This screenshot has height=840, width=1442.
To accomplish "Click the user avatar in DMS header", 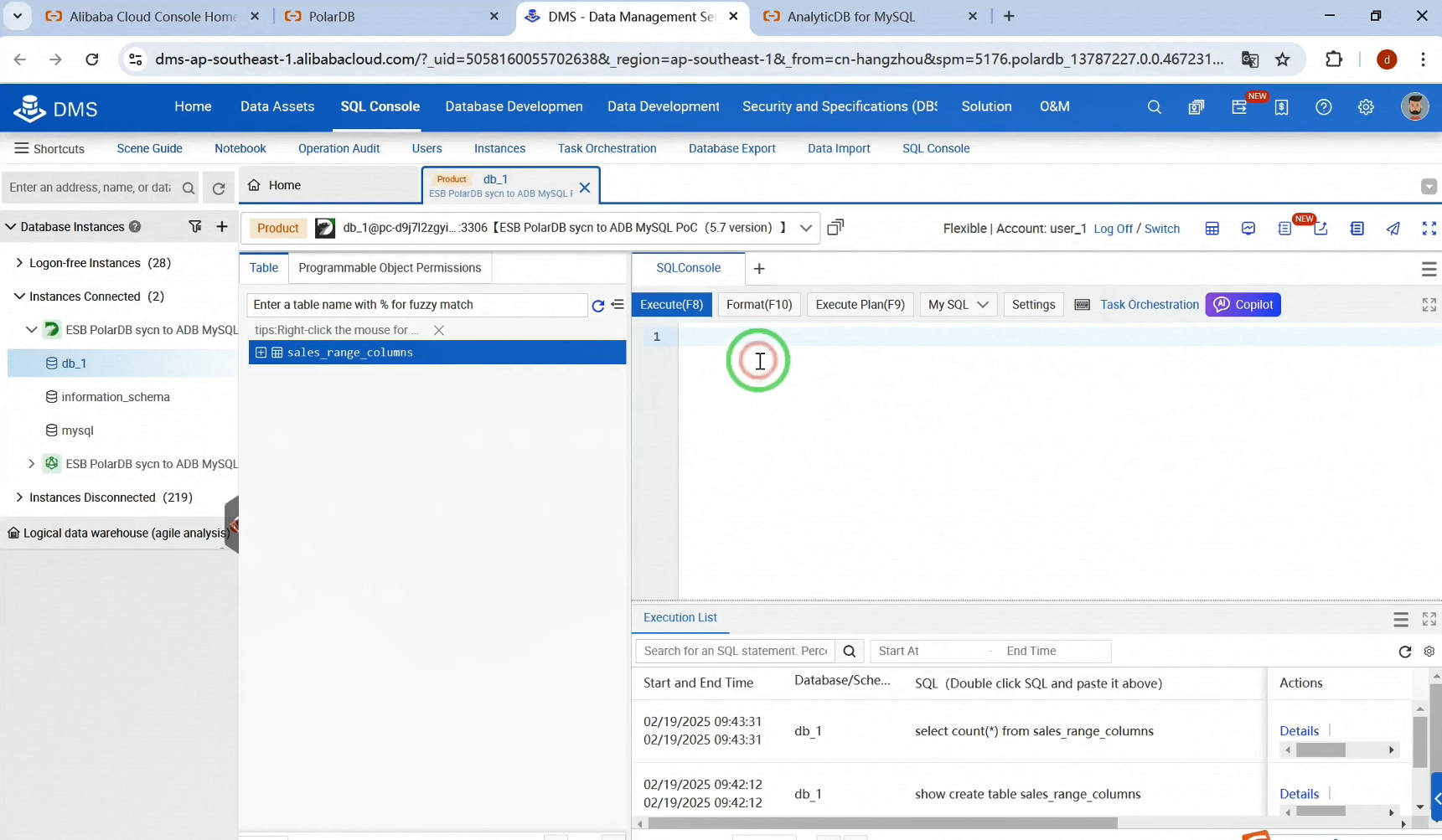I will [1415, 106].
